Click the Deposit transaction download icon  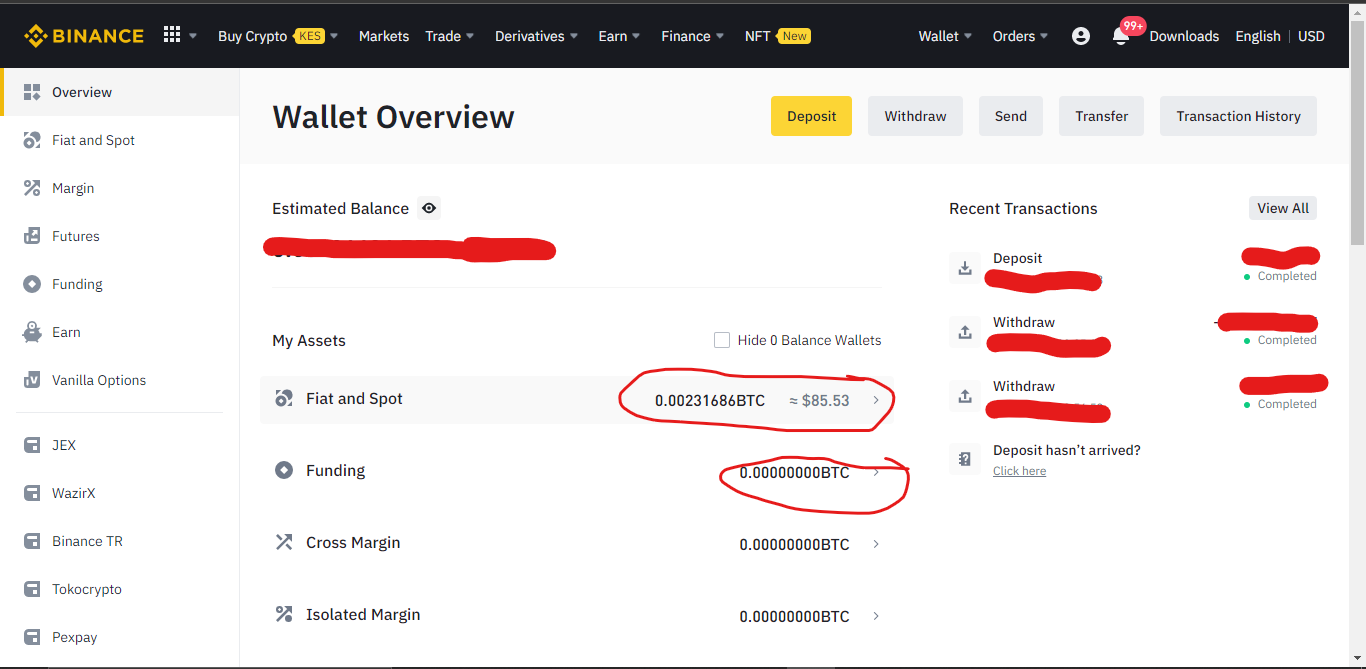click(965, 267)
